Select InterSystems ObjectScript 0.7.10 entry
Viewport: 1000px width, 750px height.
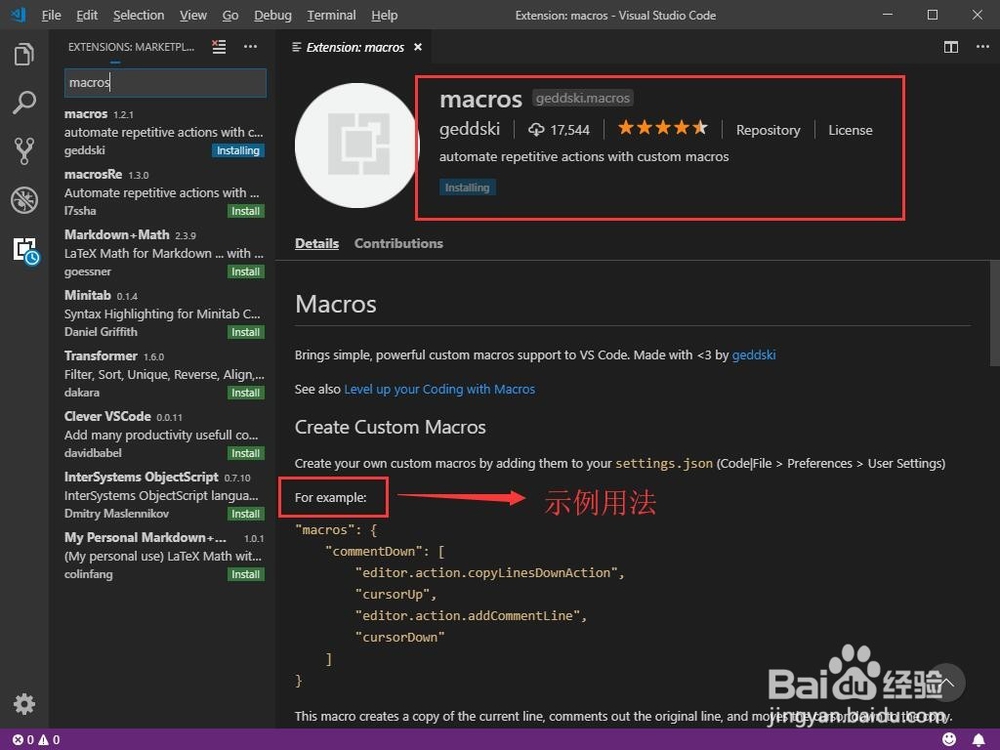tap(164, 496)
